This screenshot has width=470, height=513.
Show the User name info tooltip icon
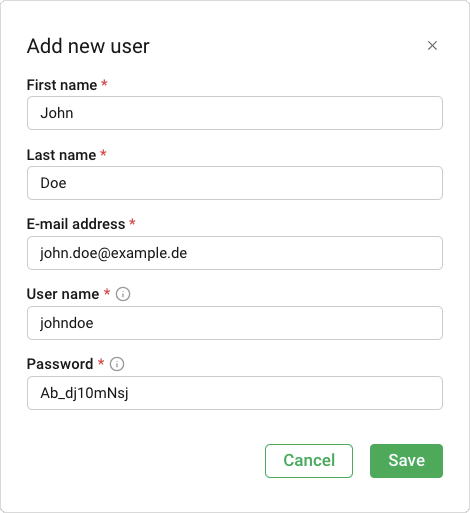point(123,294)
